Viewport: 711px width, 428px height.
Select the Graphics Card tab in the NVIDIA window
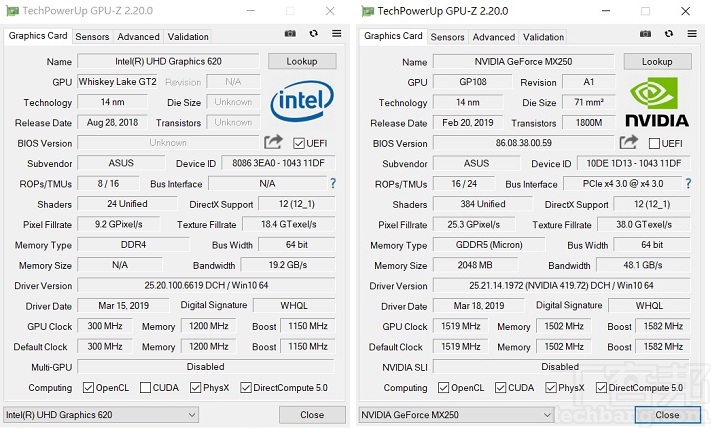coord(393,36)
